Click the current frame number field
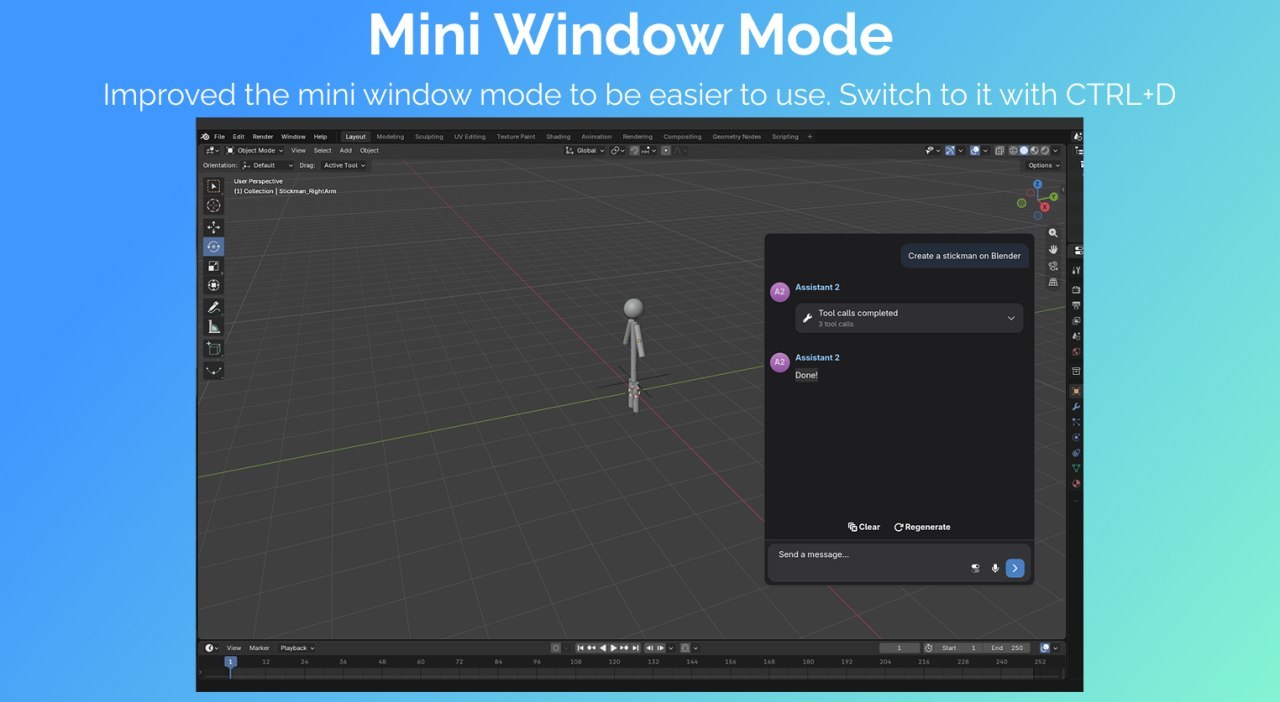 click(899, 648)
